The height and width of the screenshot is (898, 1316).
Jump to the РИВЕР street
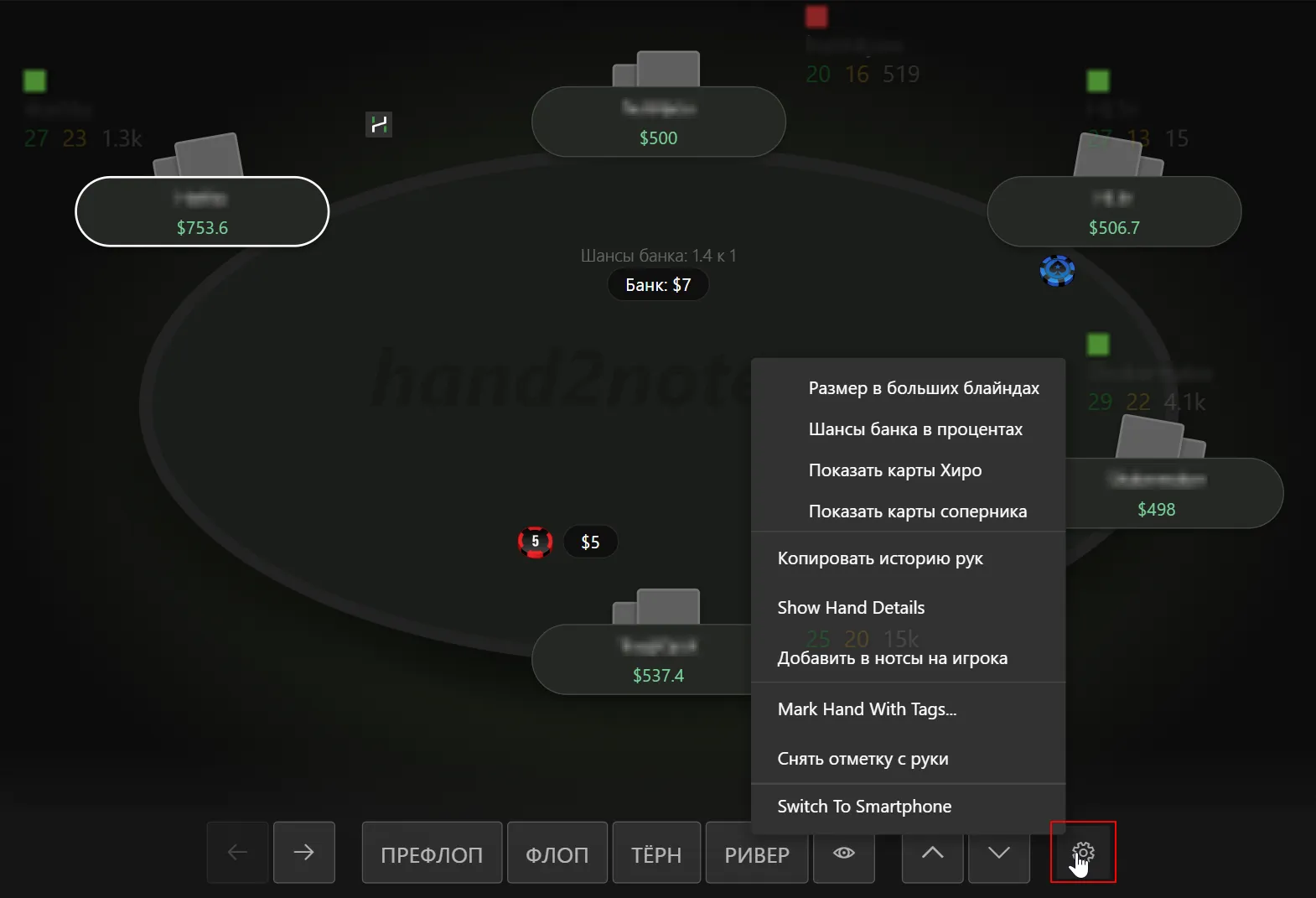click(x=757, y=853)
